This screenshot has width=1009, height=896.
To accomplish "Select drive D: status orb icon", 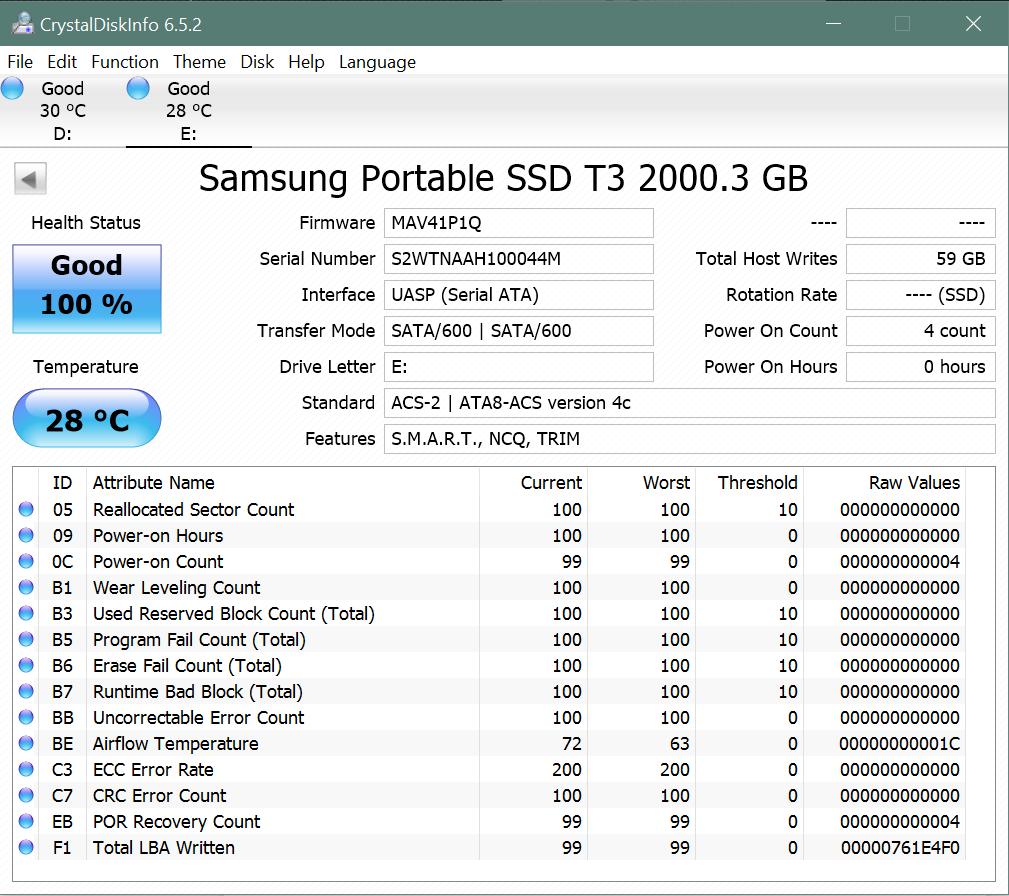I will [x=13, y=89].
